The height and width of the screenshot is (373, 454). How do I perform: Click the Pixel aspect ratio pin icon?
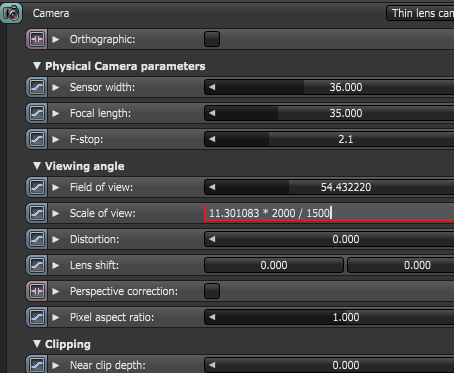click(x=37, y=317)
